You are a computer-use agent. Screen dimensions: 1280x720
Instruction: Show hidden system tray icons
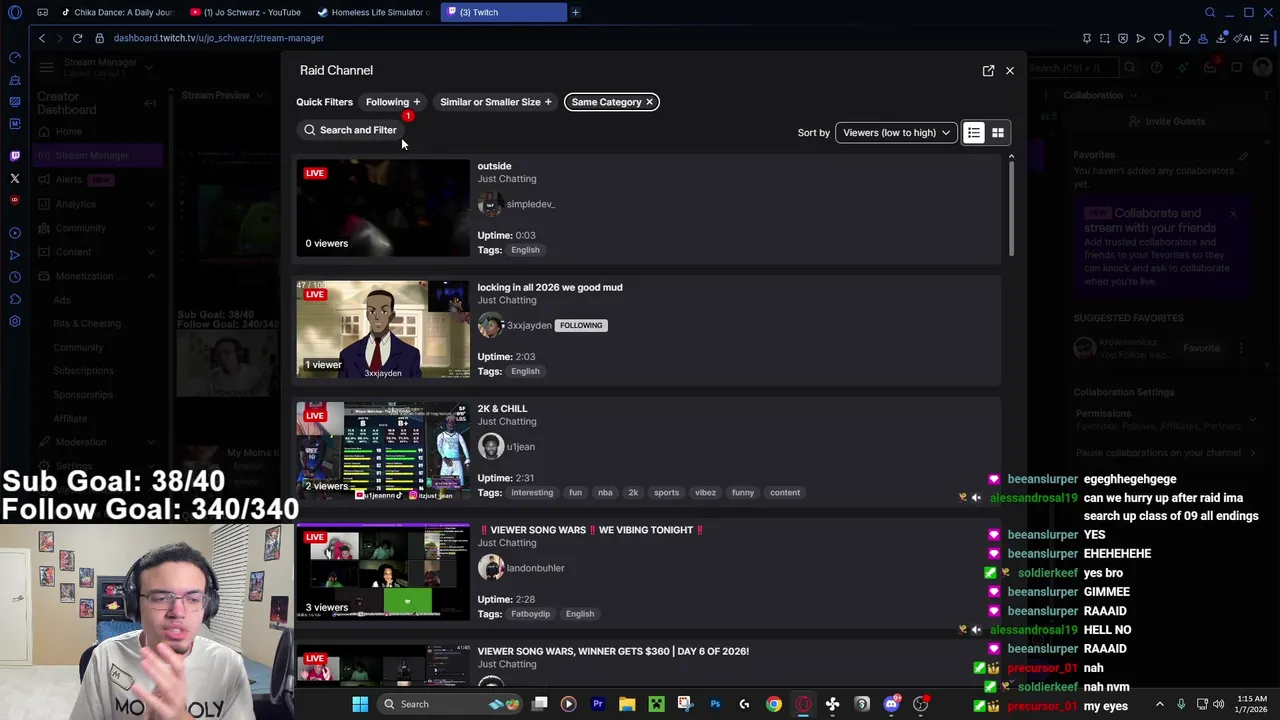(1159, 704)
